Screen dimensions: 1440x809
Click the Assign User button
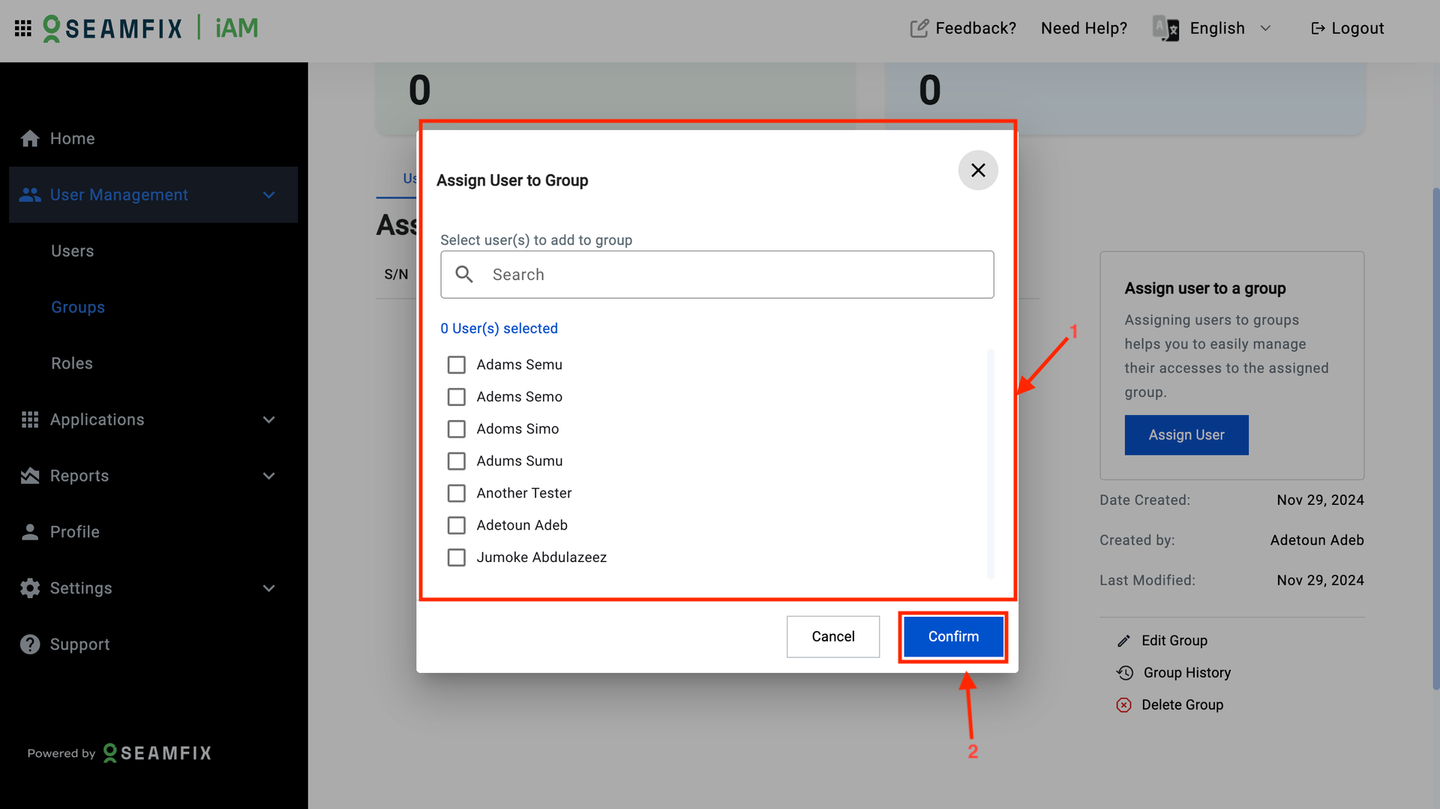pyautogui.click(x=1186, y=435)
